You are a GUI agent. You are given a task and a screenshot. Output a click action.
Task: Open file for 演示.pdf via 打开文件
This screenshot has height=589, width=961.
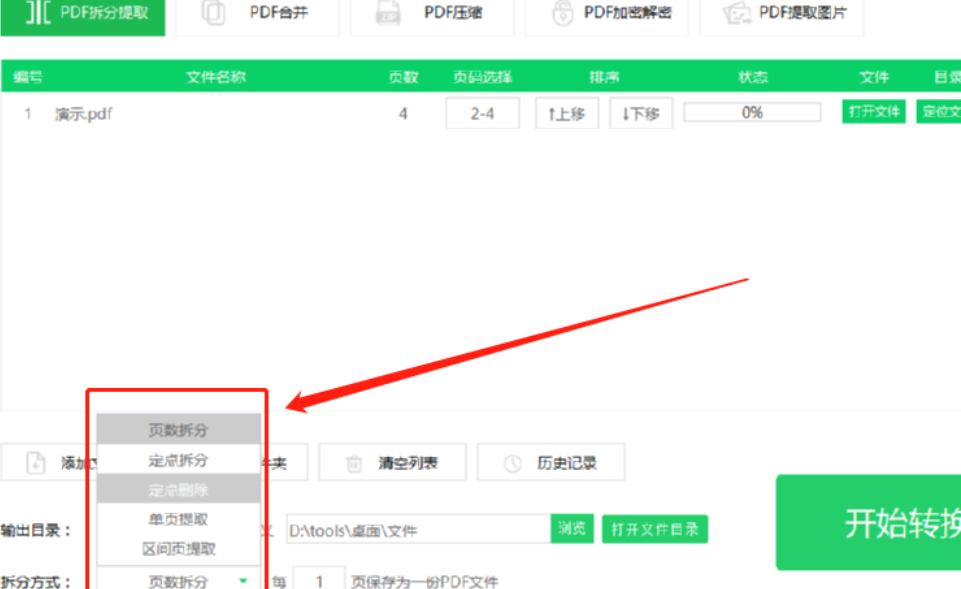tap(873, 112)
